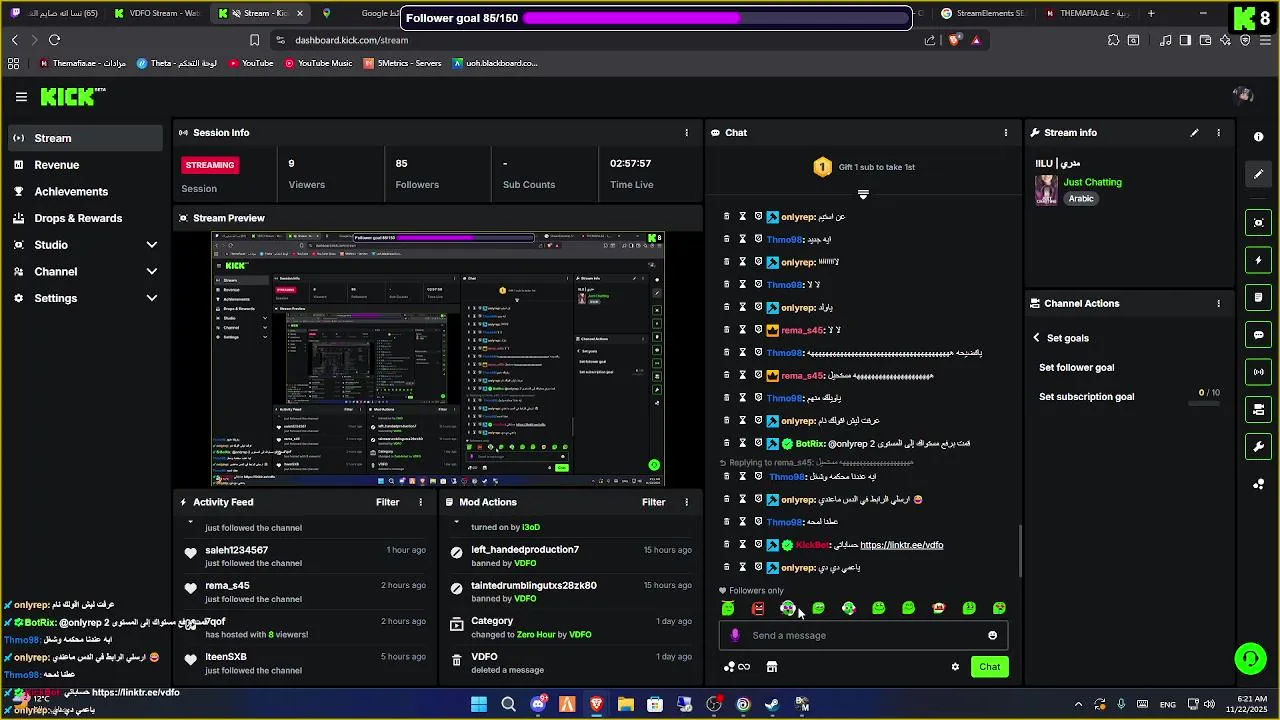Open the Windows Start menu
This screenshot has height=720, width=1280.
pyautogui.click(x=479, y=705)
